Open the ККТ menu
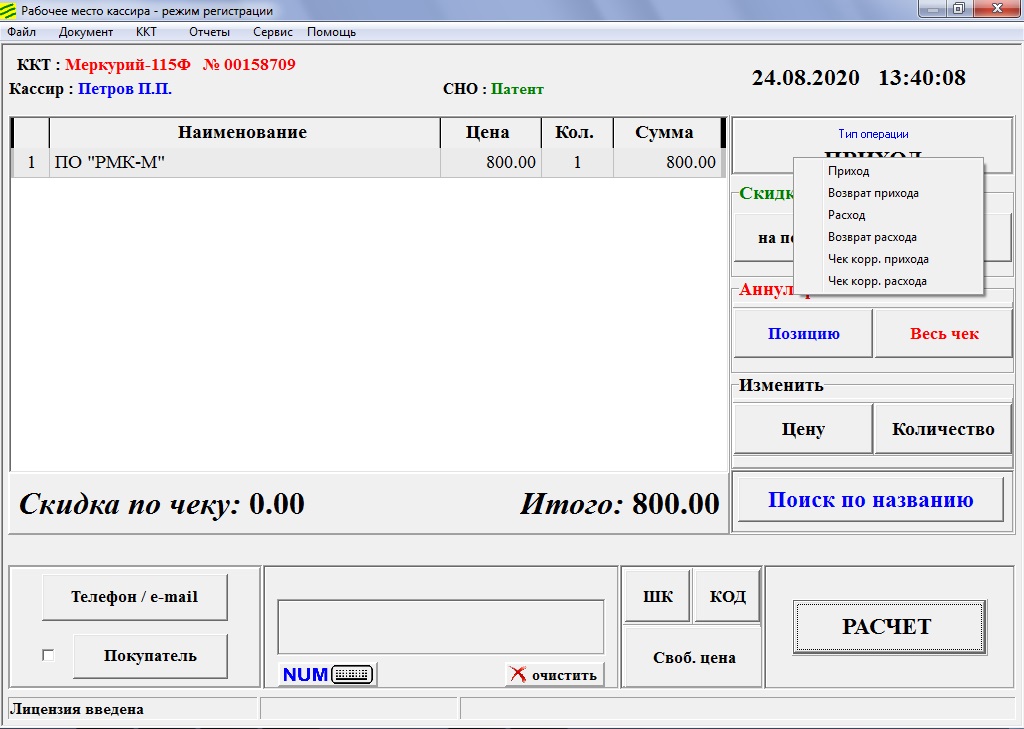The width and height of the screenshot is (1024, 729). click(x=146, y=32)
